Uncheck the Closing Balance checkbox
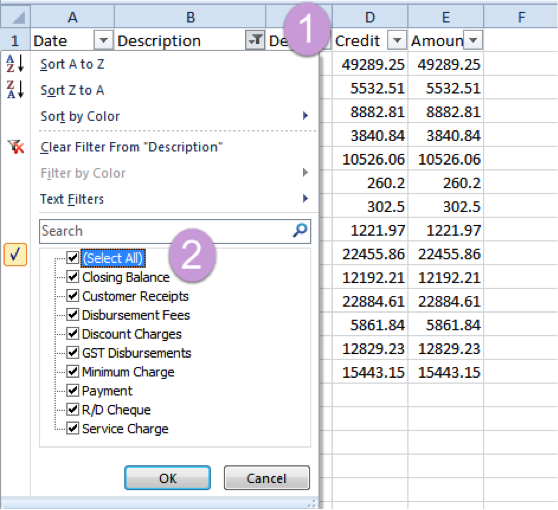 point(73,277)
